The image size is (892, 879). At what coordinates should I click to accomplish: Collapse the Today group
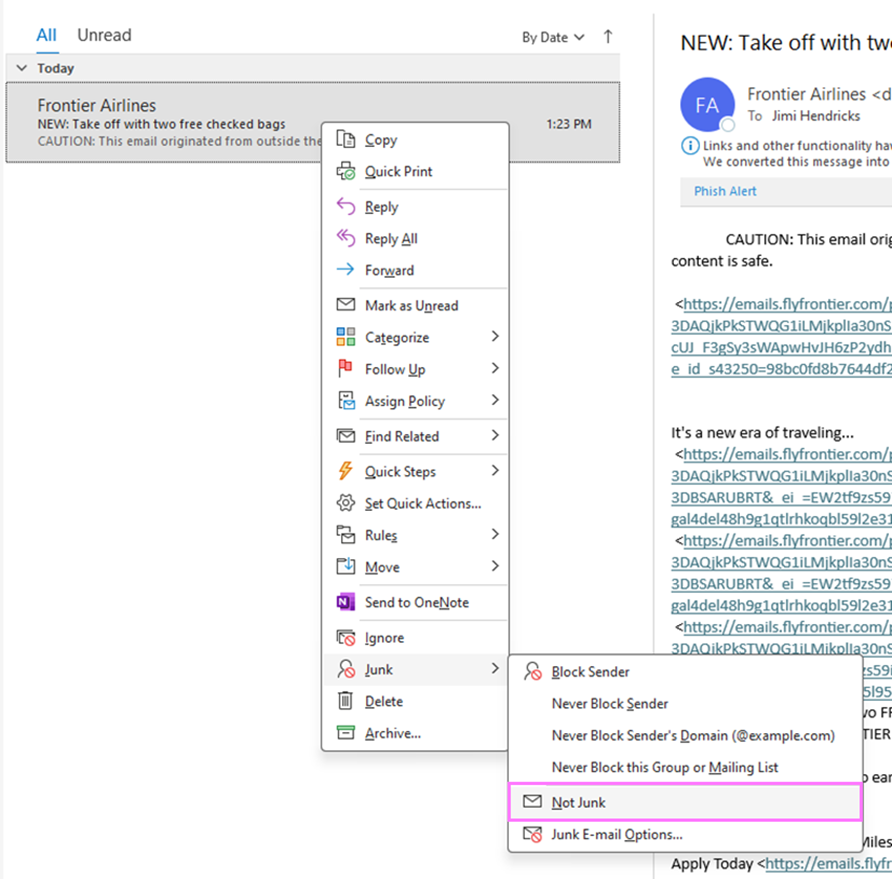click(x=22, y=68)
